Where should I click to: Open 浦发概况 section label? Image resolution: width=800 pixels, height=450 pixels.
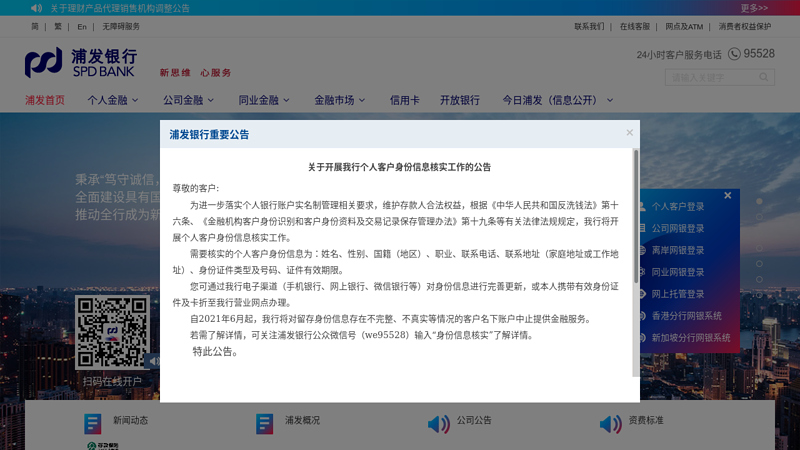(302, 420)
